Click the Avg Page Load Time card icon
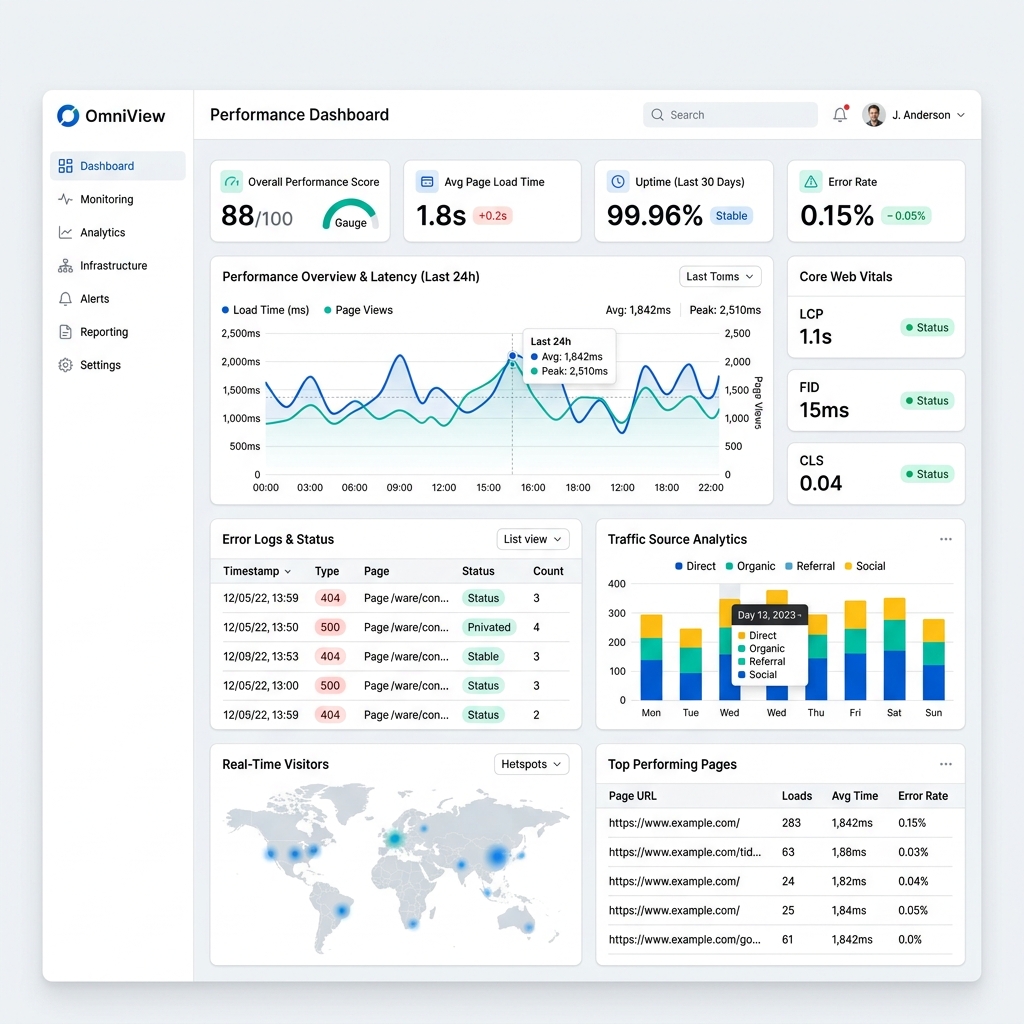Image resolution: width=1024 pixels, height=1024 pixels. (x=427, y=182)
